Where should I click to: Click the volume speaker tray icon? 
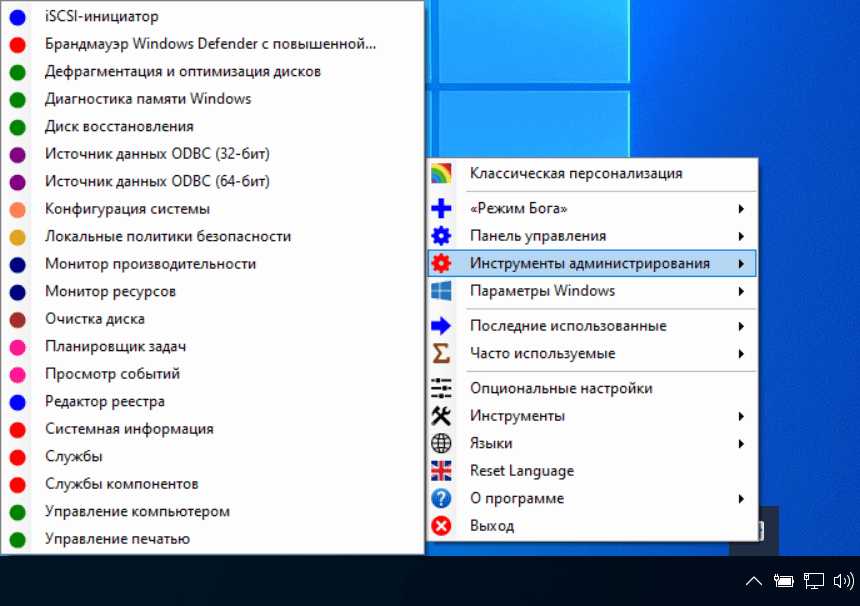coord(844,580)
